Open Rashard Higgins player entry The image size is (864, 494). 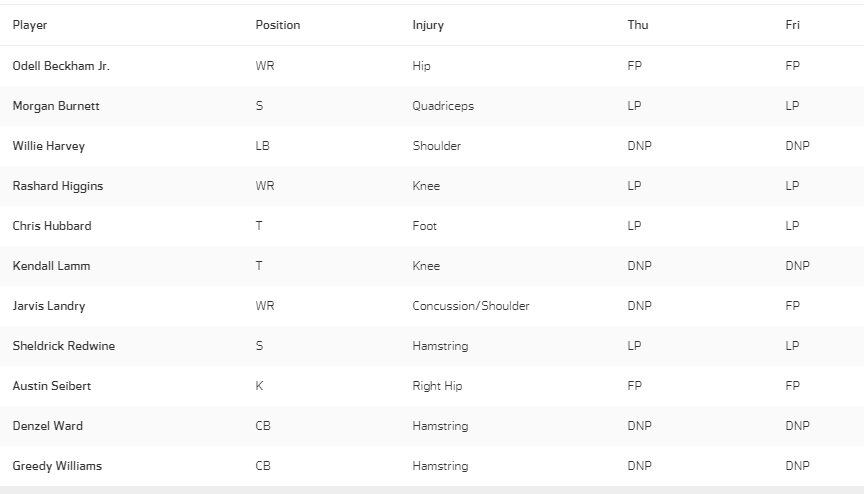(58, 186)
